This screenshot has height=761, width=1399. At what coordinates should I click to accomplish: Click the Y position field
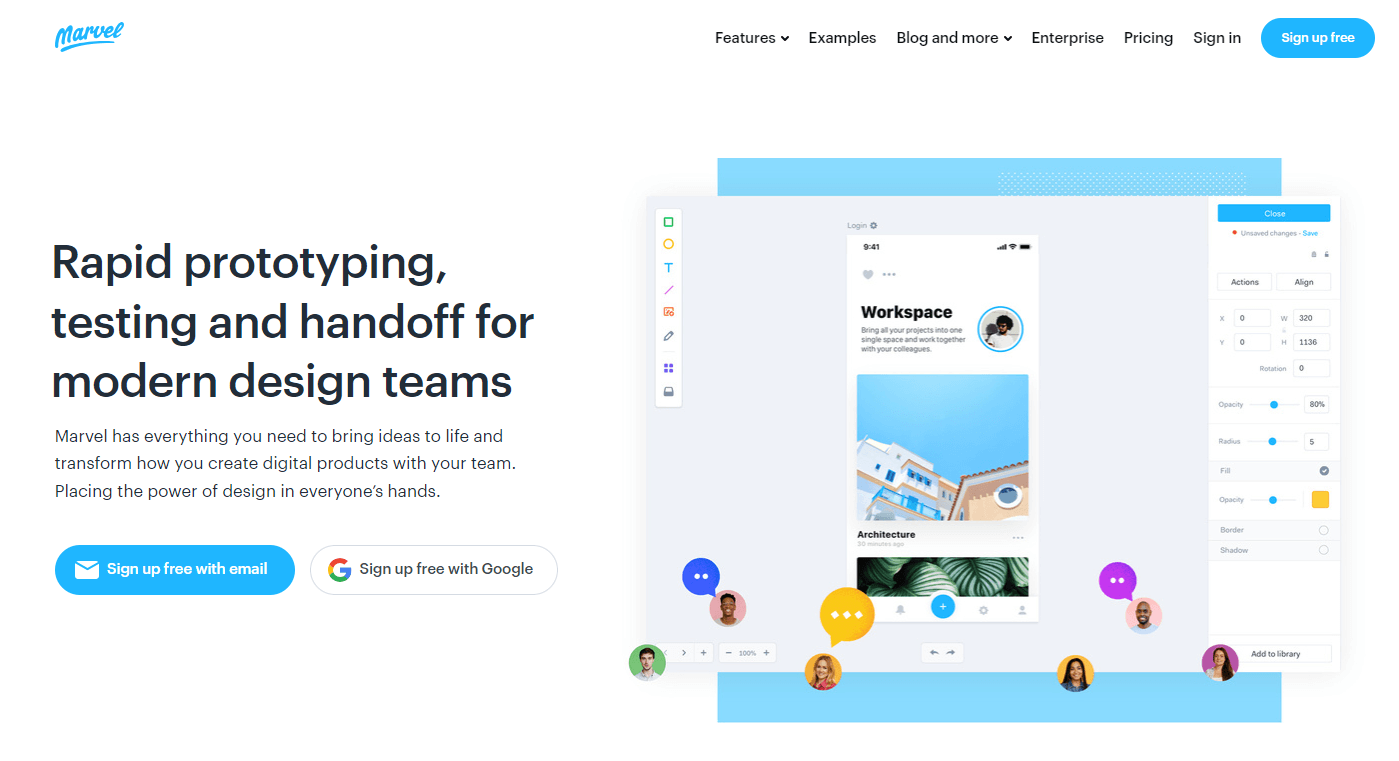(x=1252, y=342)
